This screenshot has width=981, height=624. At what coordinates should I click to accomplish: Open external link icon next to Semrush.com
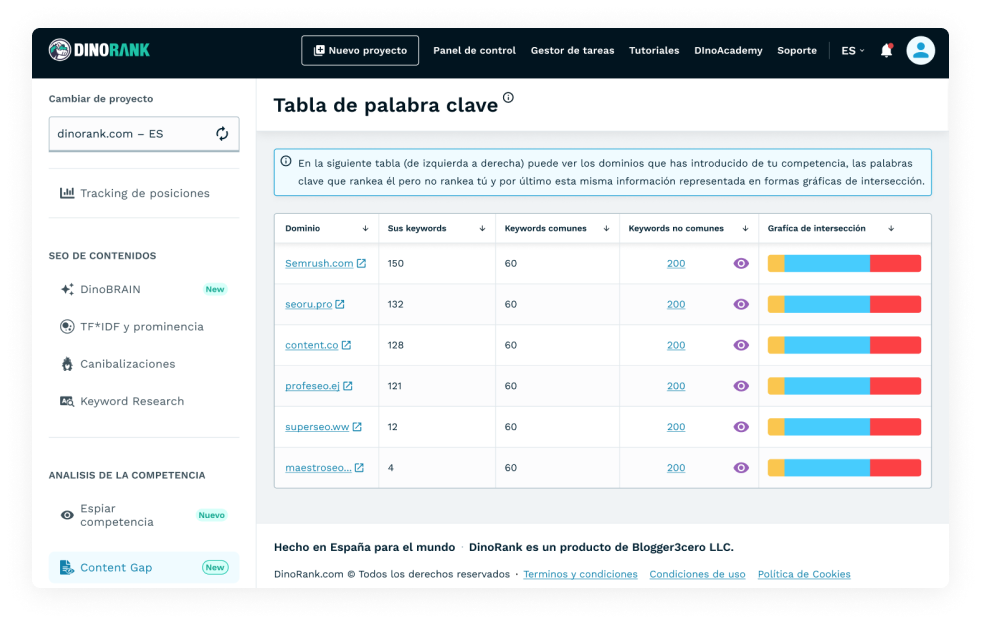pyautogui.click(x=362, y=264)
